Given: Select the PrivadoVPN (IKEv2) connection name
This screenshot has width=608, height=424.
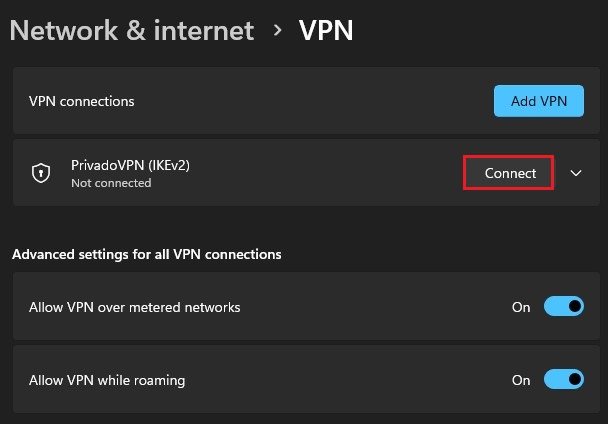Looking at the screenshot, I should pyautogui.click(x=130, y=165).
